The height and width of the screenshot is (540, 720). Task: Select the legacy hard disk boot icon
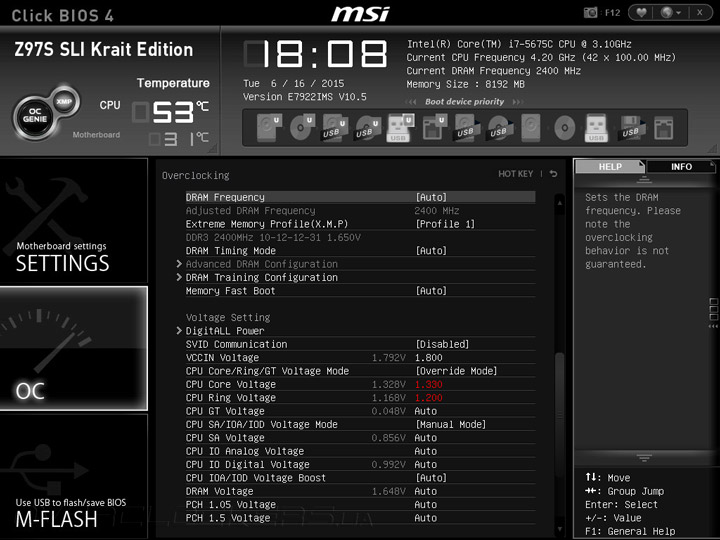(531, 127)
